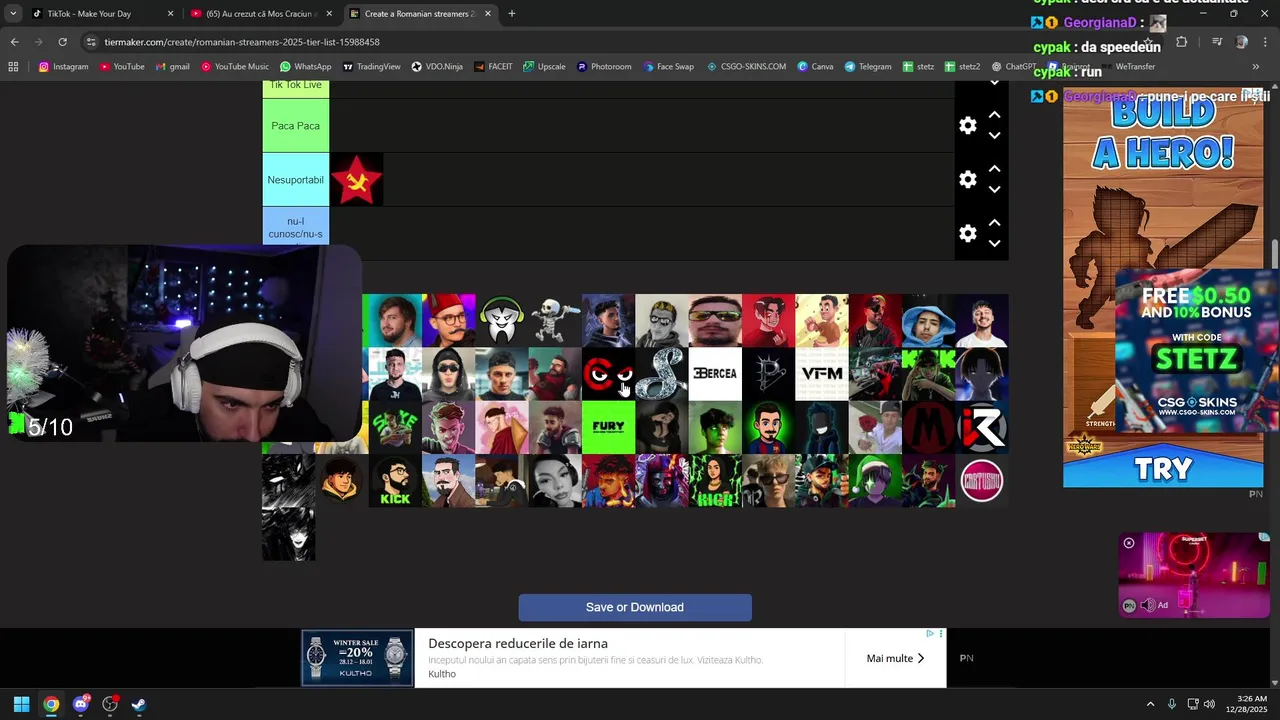Image resolution: width=1280 pixels, height=720 pixels.
Task: Select the VFM logo tile
Action: point(822,374)
